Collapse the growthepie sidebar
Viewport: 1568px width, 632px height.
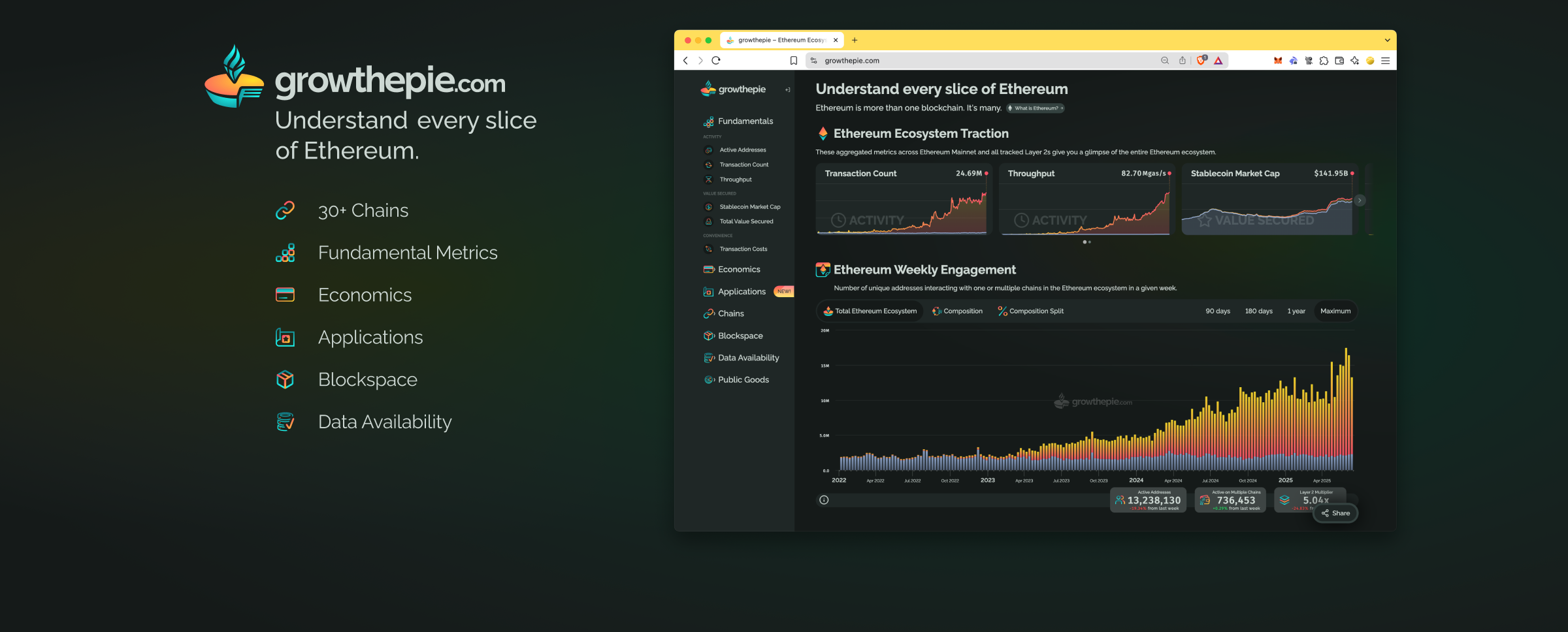787,90
